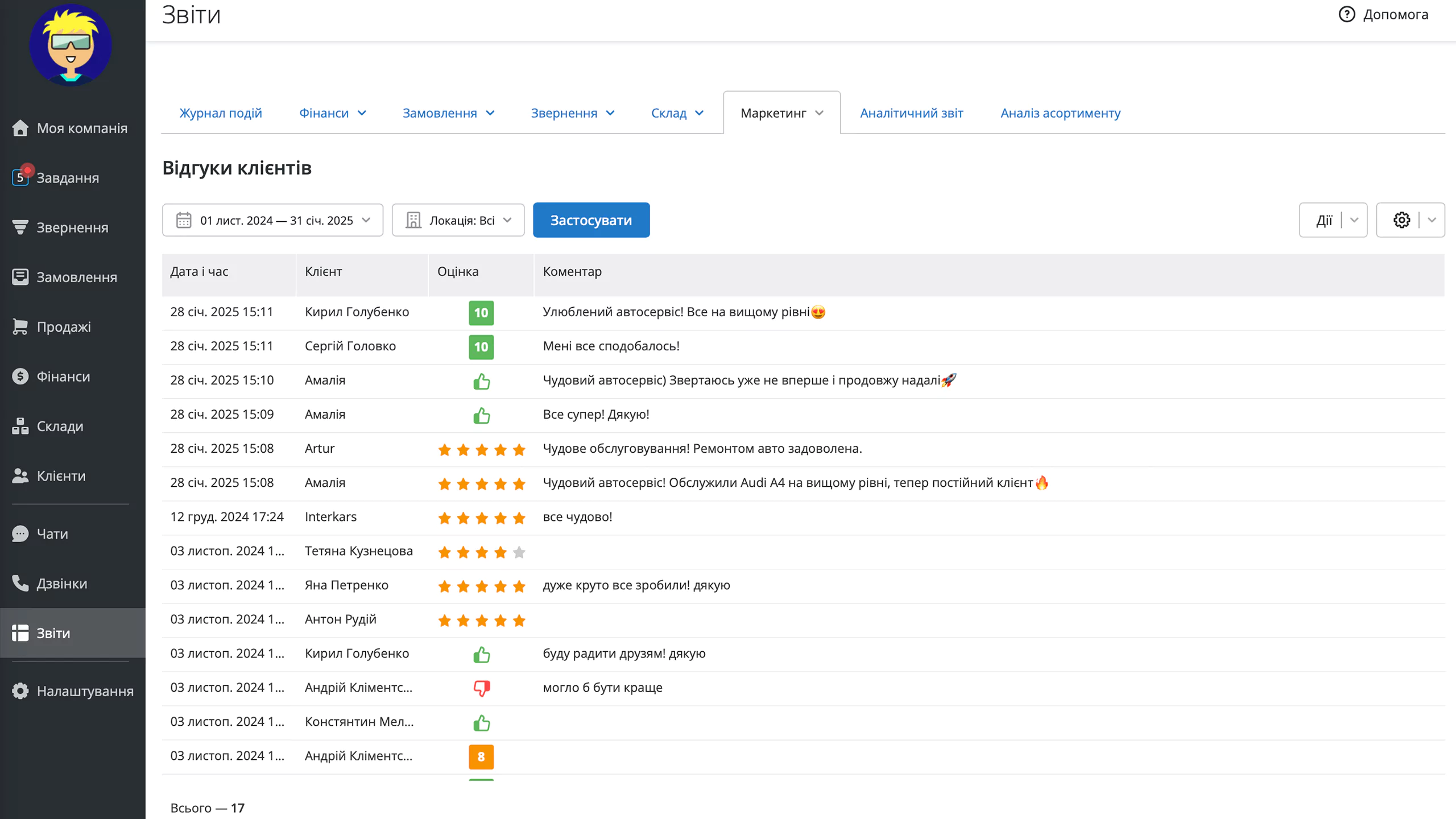1456x819 pixels.
Task: Open the user avatar profile picture
Action: (71, 44)
